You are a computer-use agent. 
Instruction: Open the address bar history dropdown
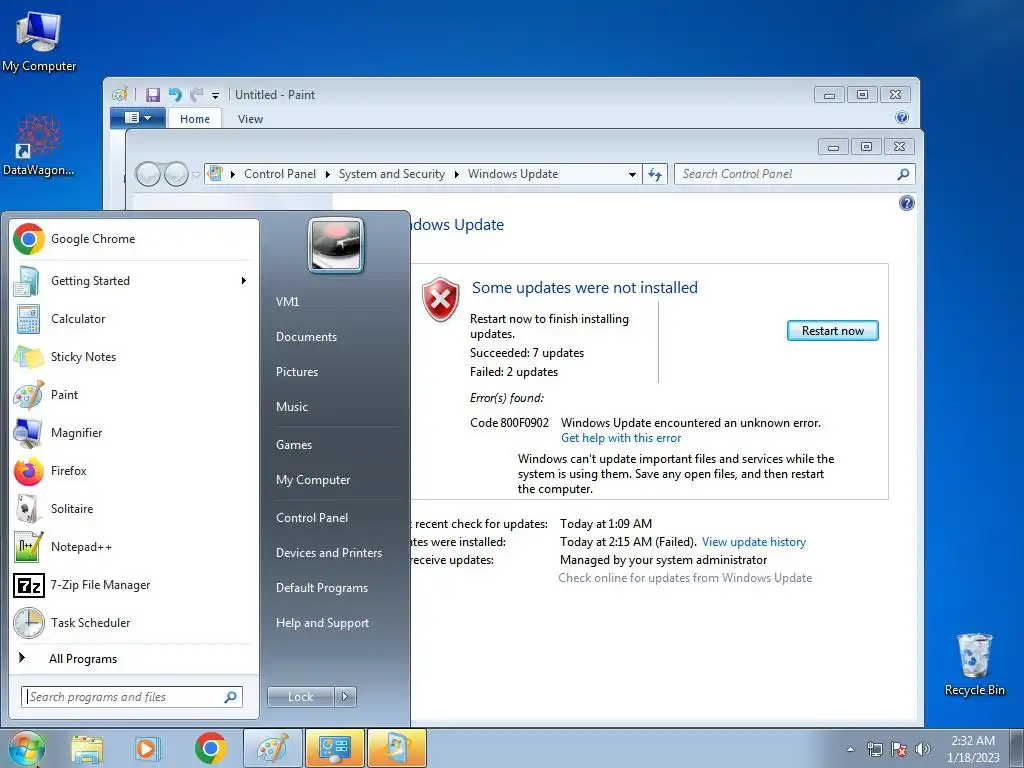pos(632,174)
